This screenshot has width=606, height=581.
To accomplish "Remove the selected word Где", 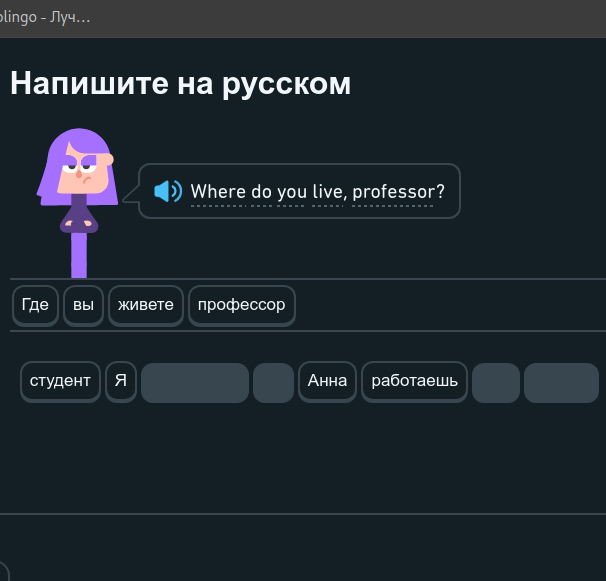I will tap(35, 305).
